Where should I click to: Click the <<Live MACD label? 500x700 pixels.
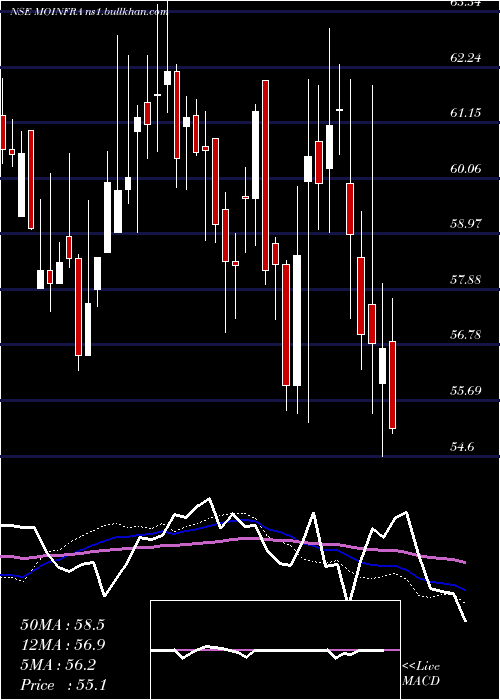tap(421, 674)
